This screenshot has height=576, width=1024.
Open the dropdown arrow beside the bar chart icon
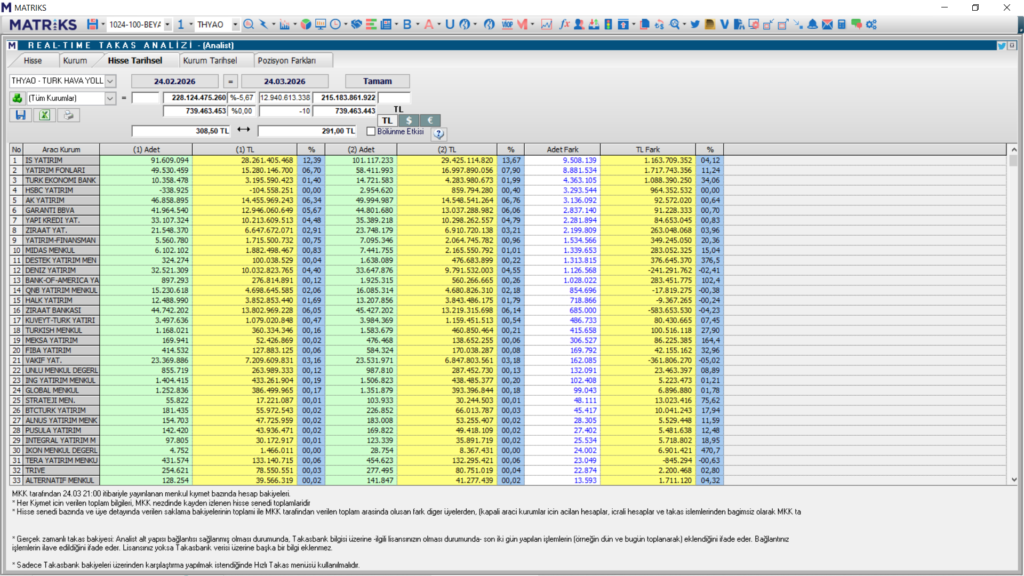(x=294, y=24)
